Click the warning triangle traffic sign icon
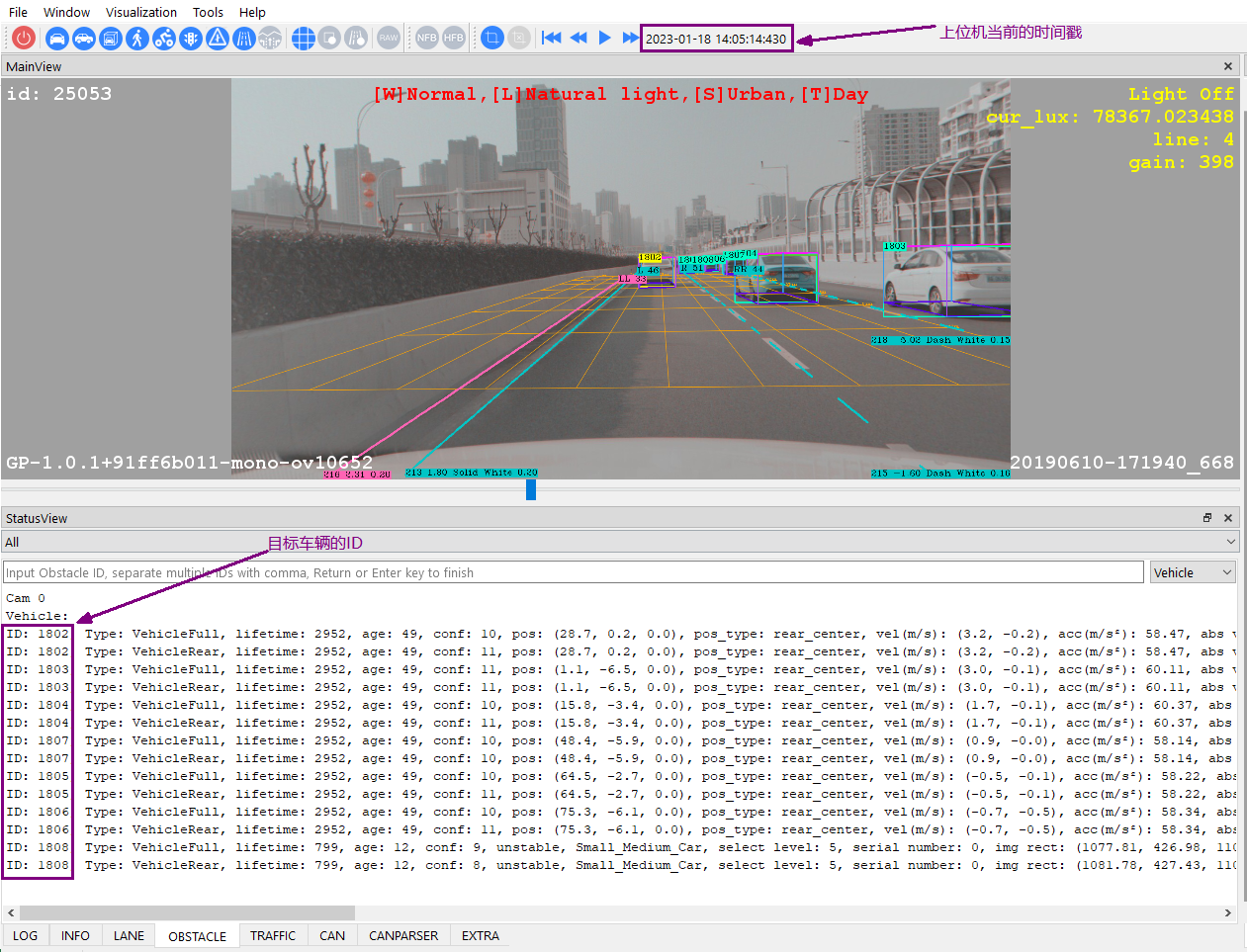The height and width of the screenshot is (952, 1247). tap(218, 39)
